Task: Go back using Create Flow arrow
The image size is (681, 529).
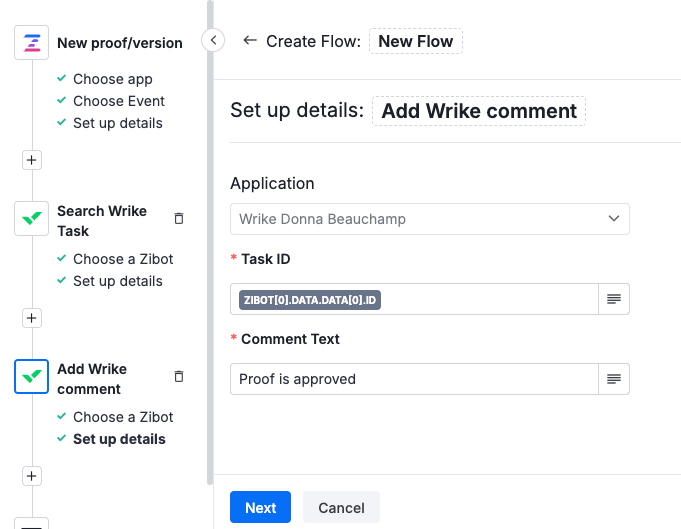Action: (250, 40)
